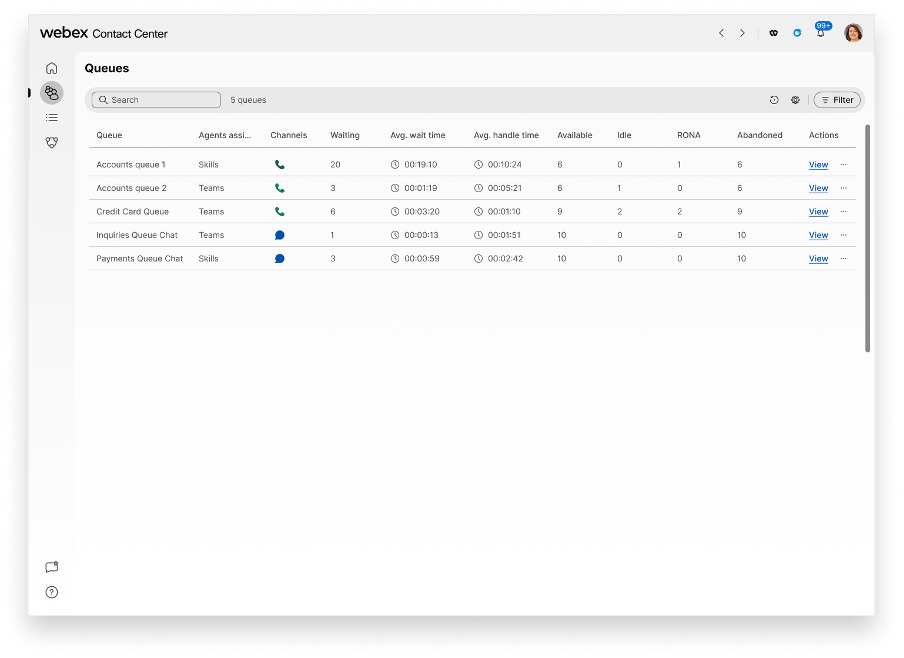The image size is (904, 658).
Task: Open more actions for Inquiries Queue Chat
Action: (843, 235)
